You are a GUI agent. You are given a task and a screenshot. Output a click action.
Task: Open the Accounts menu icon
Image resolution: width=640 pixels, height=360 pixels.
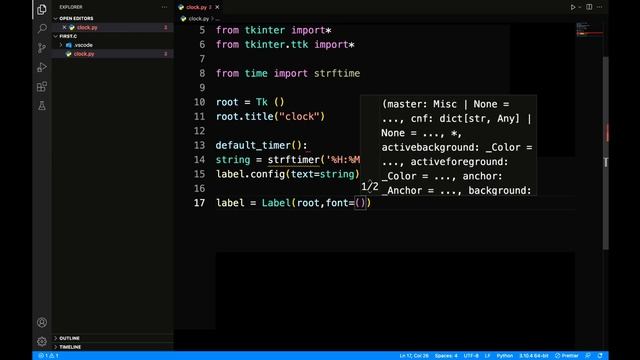(x=42, y=322)
